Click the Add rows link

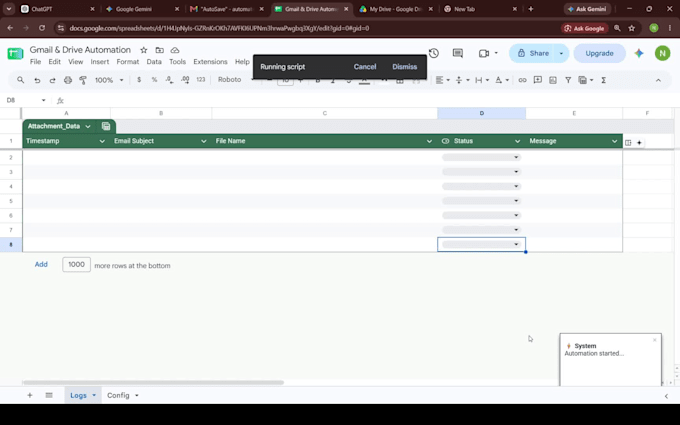click(x=41, y=265)
